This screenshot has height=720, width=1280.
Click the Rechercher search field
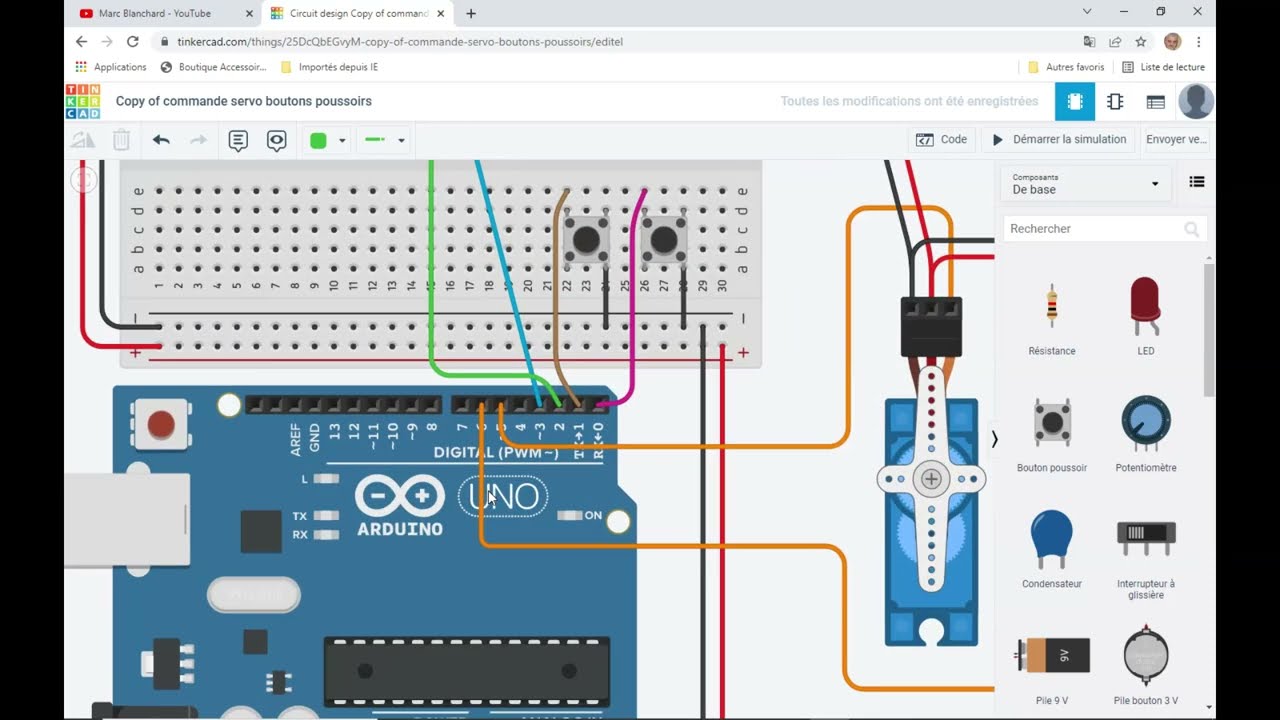click(1104, 229)
